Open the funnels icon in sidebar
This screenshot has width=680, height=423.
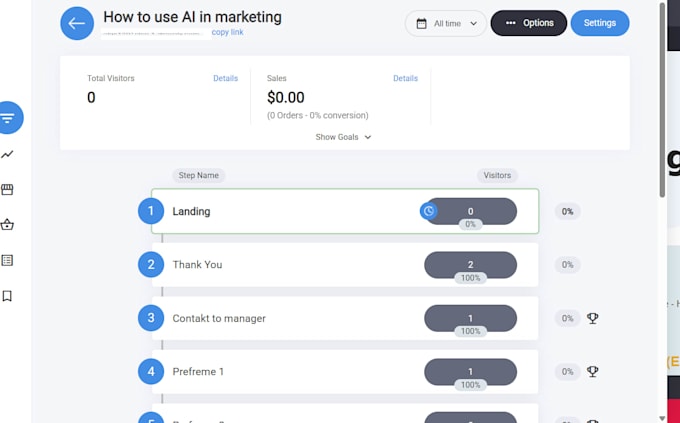tap(7, 118)
